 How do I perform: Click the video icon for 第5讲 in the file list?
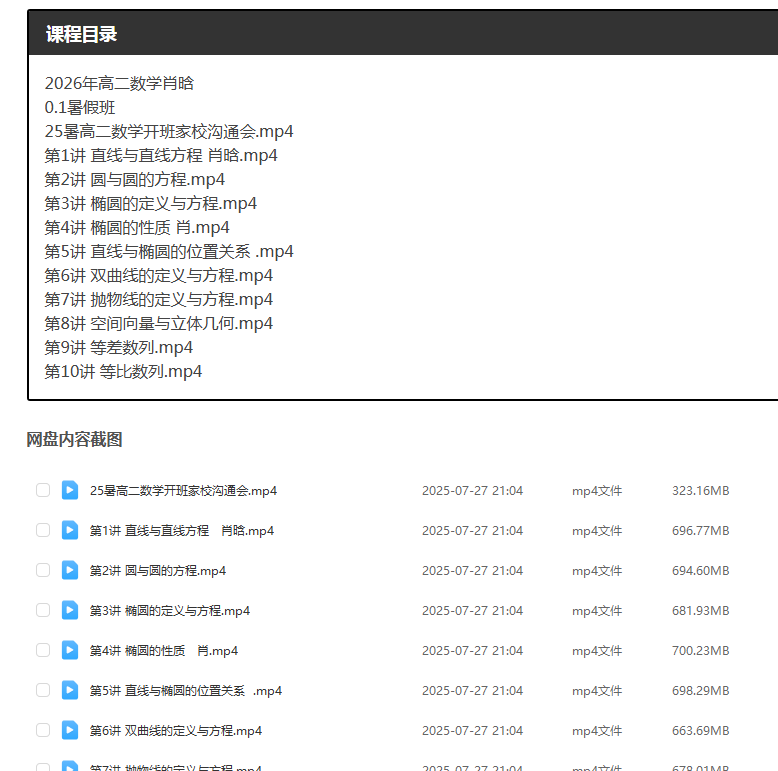pos(69,690)
